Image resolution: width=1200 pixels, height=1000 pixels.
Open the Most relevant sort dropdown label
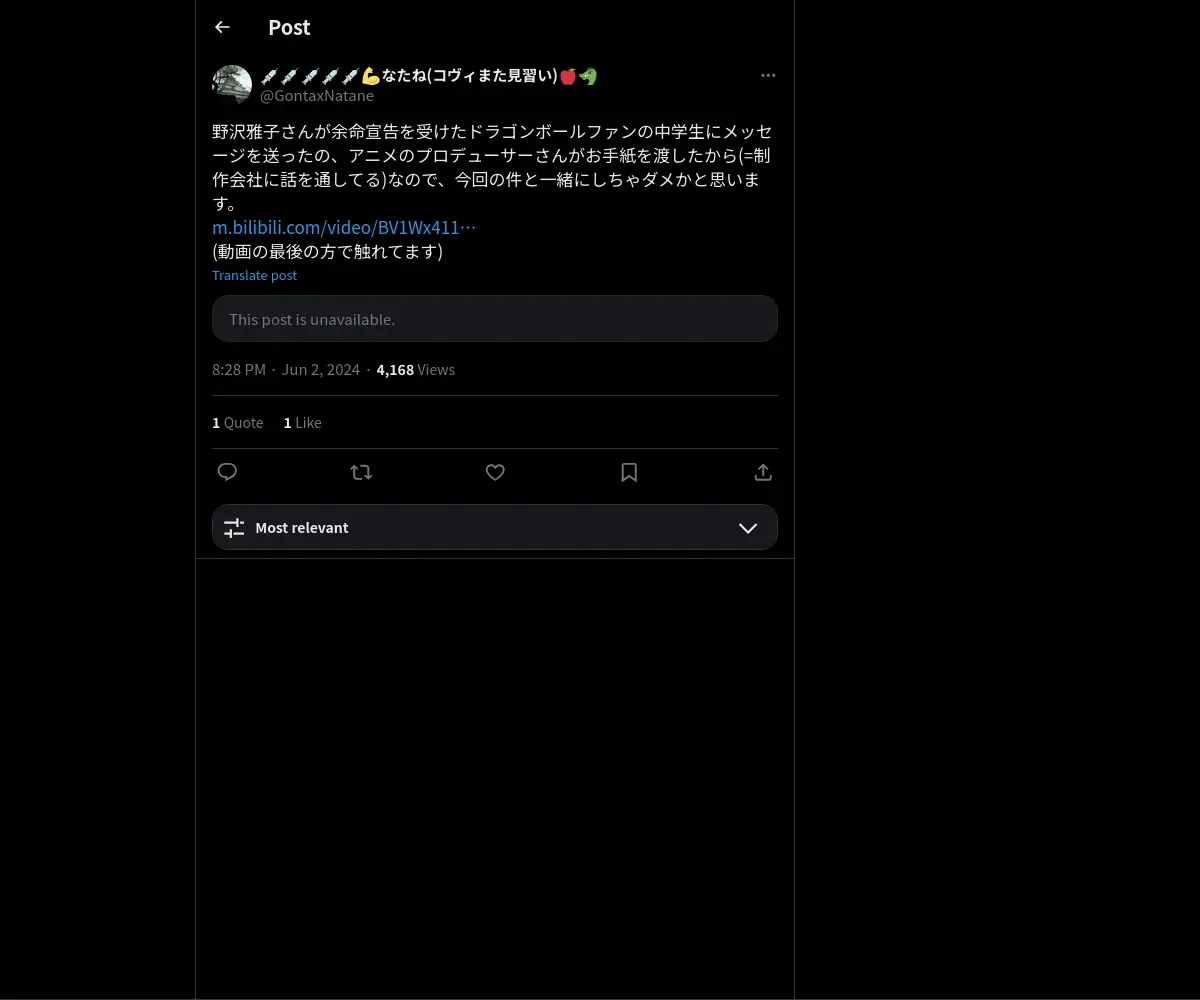pyautogui.click(x=302, y=528)
